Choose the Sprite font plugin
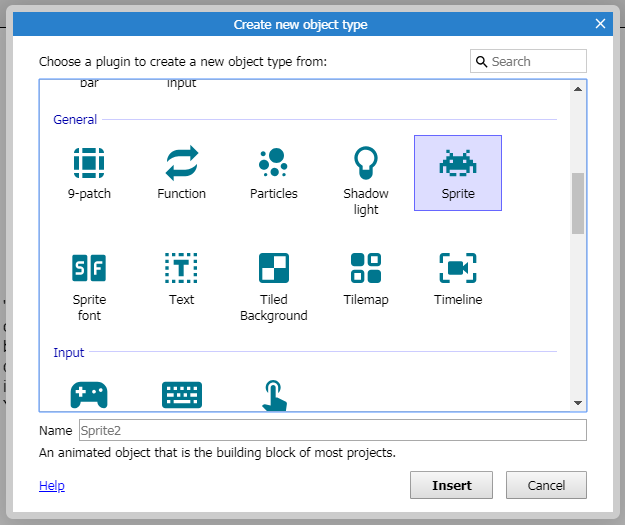 [x=89, y=268]
